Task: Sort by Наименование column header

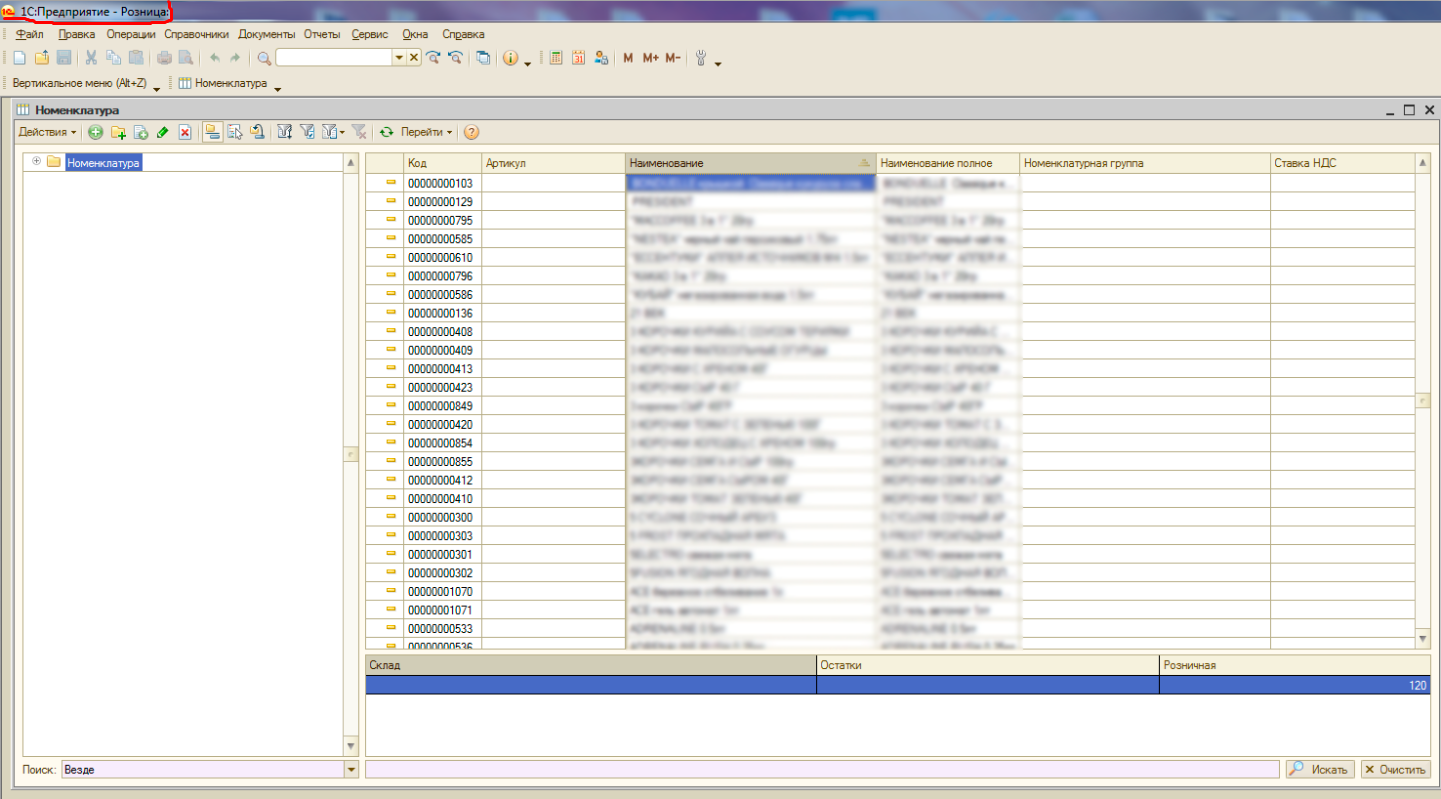Action: [x=751, y=163]
